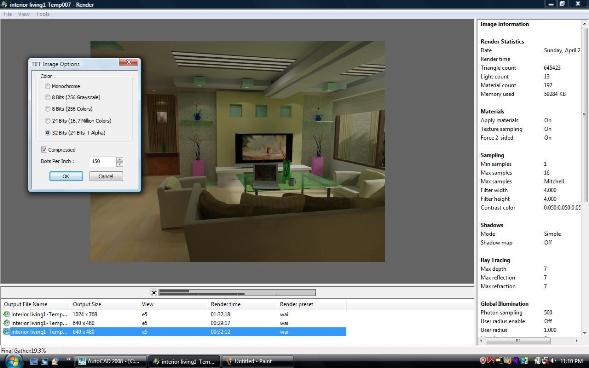Open the File menu
589x368 pixels.
coord(8,14)
